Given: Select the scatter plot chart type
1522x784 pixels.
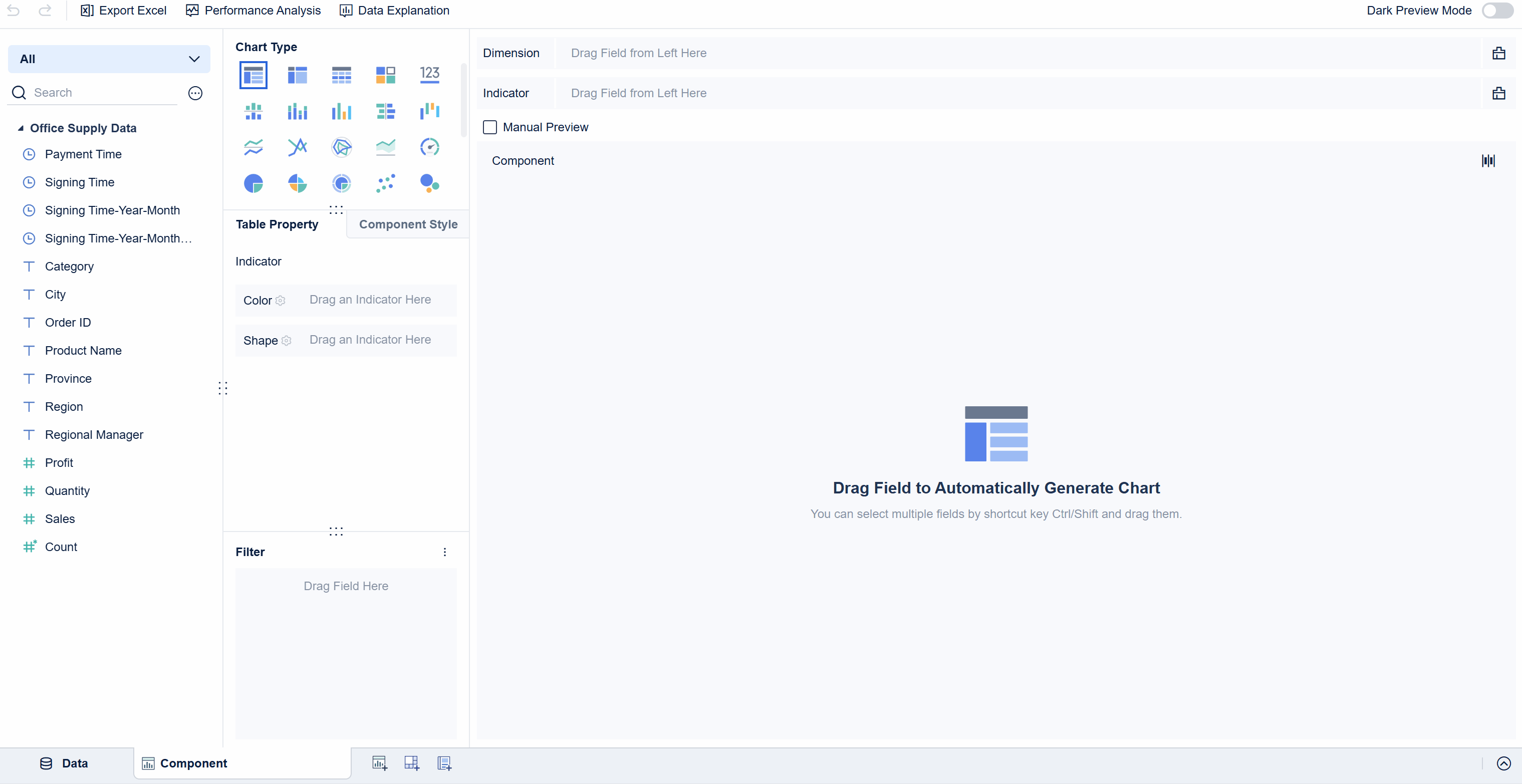Looking at the screenshot, I should point(385,183).
